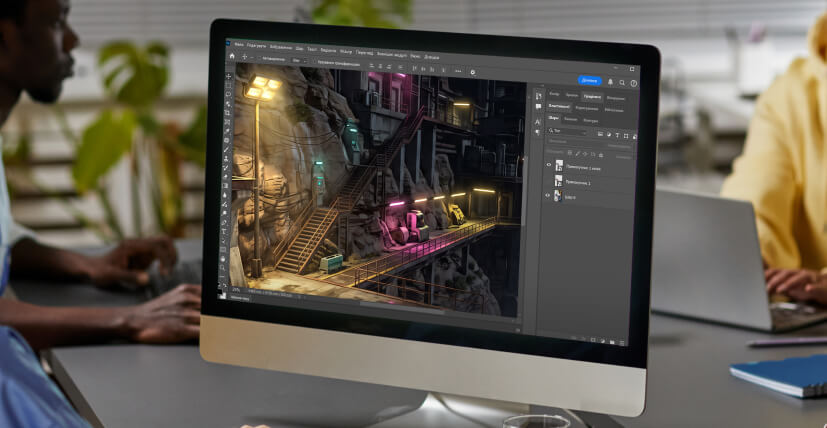Open the layer/group dropdown in options bar

(x=299, y=61)
